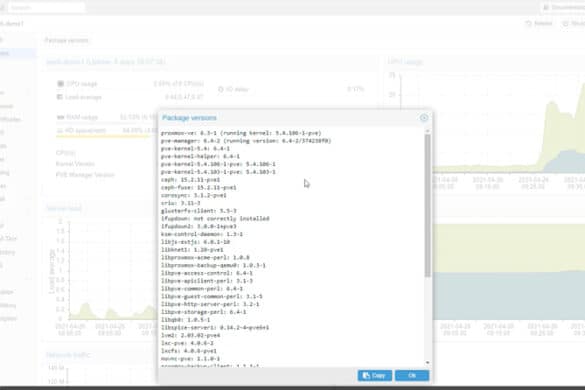Click the background Package versions toolbar button

point(66,40)
